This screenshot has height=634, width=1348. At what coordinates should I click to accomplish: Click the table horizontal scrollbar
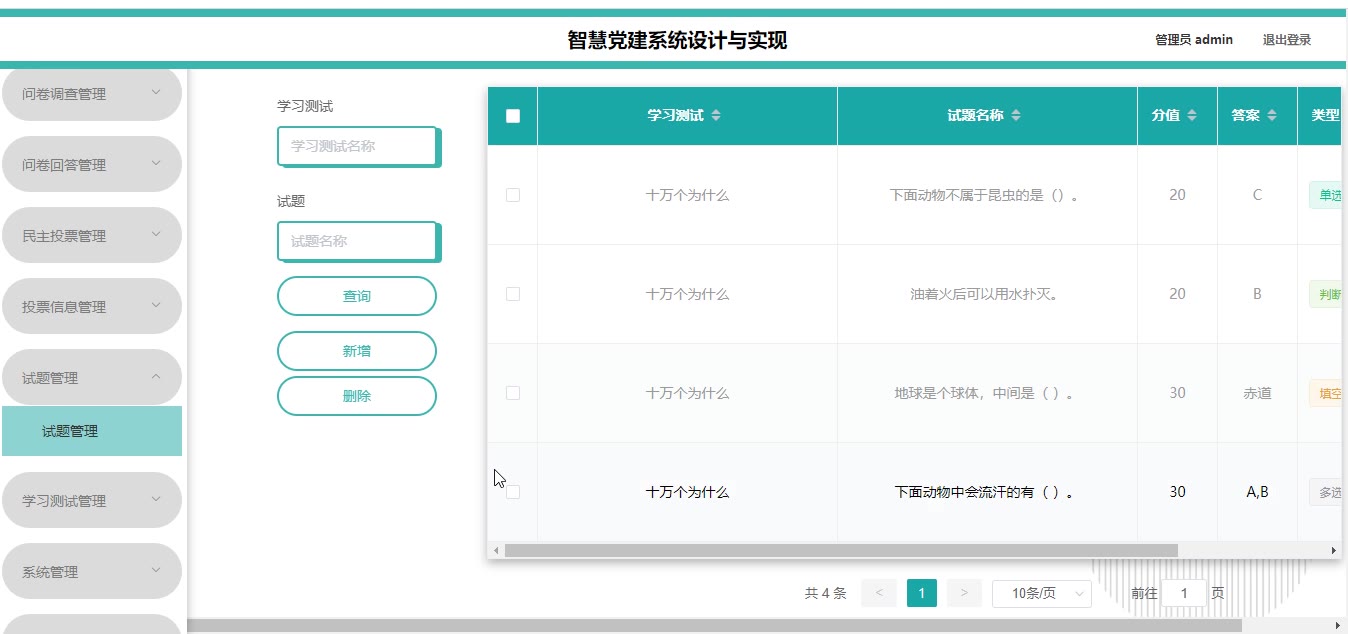point(840,550)
